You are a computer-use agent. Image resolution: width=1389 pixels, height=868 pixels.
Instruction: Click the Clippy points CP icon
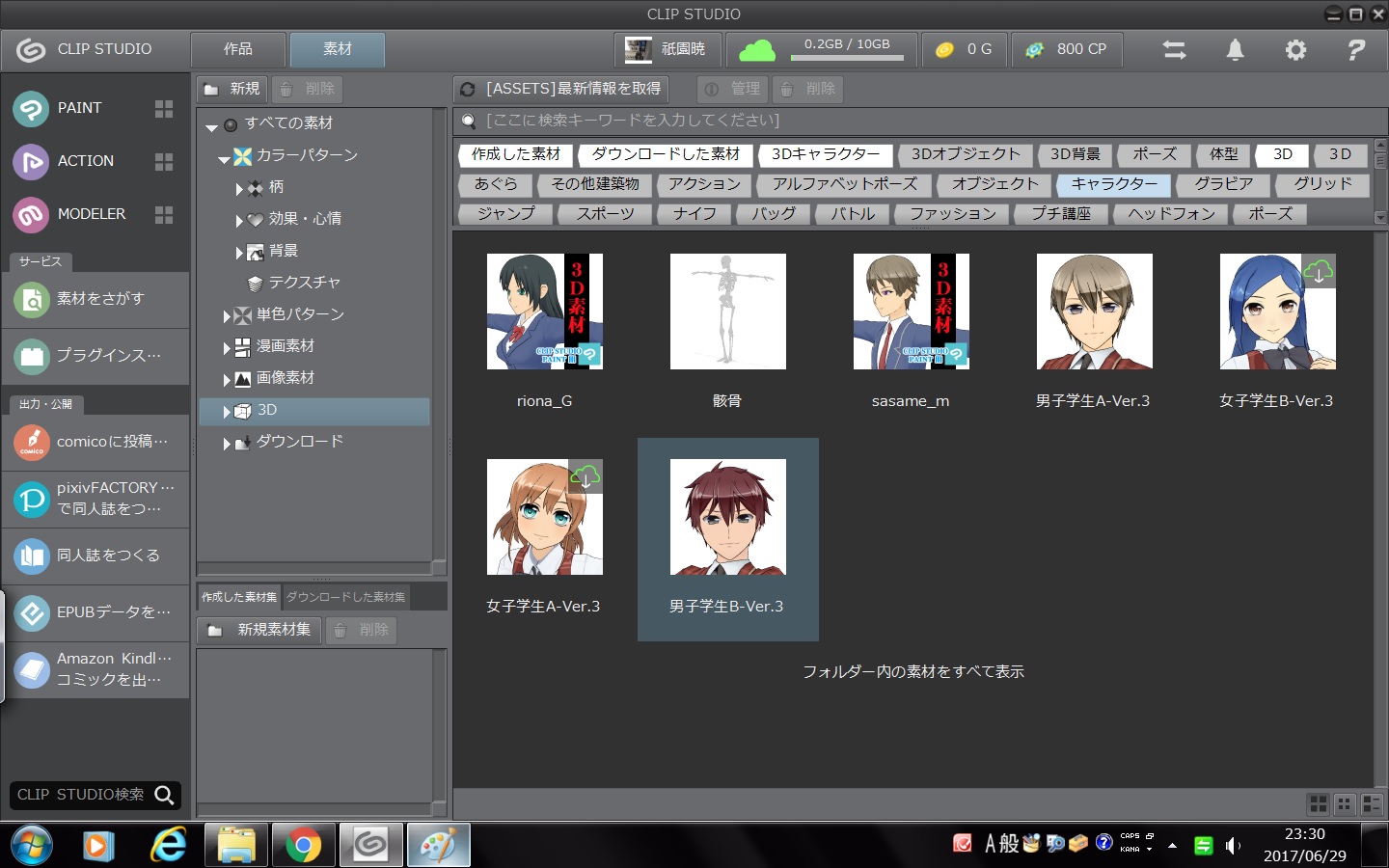(x=1034, y=49)
